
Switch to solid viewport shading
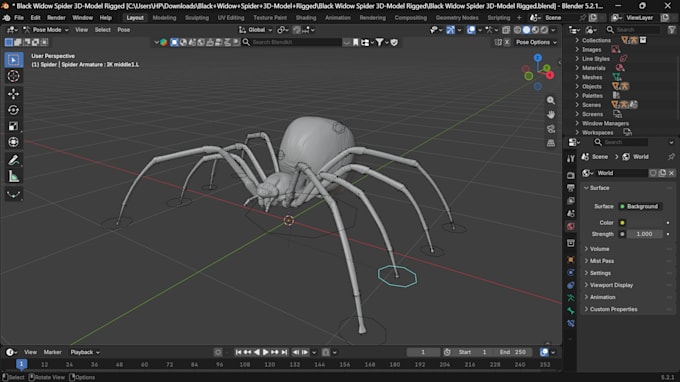pos(526,30)
